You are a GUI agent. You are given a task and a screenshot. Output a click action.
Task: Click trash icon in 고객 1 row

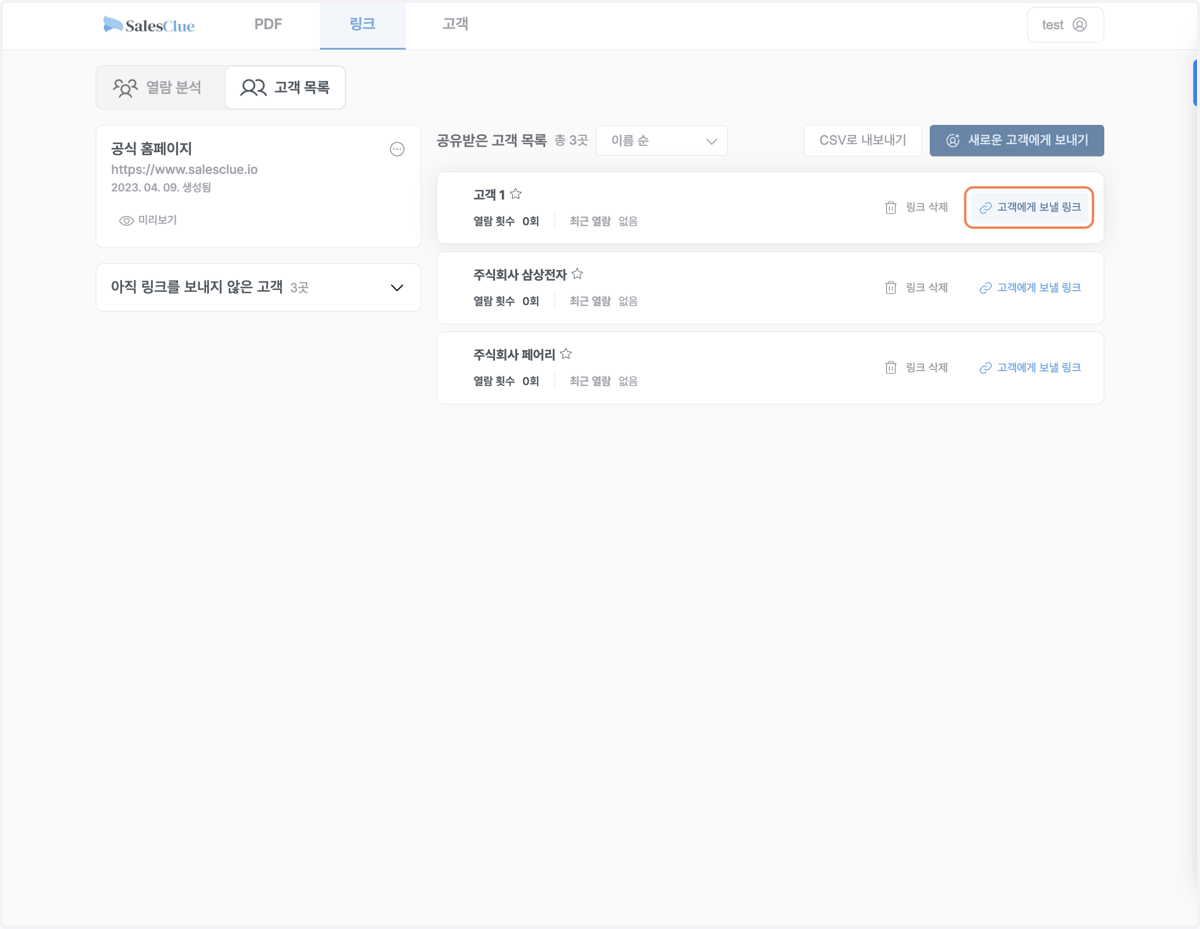pyautogui.click(x=891, y=207)
